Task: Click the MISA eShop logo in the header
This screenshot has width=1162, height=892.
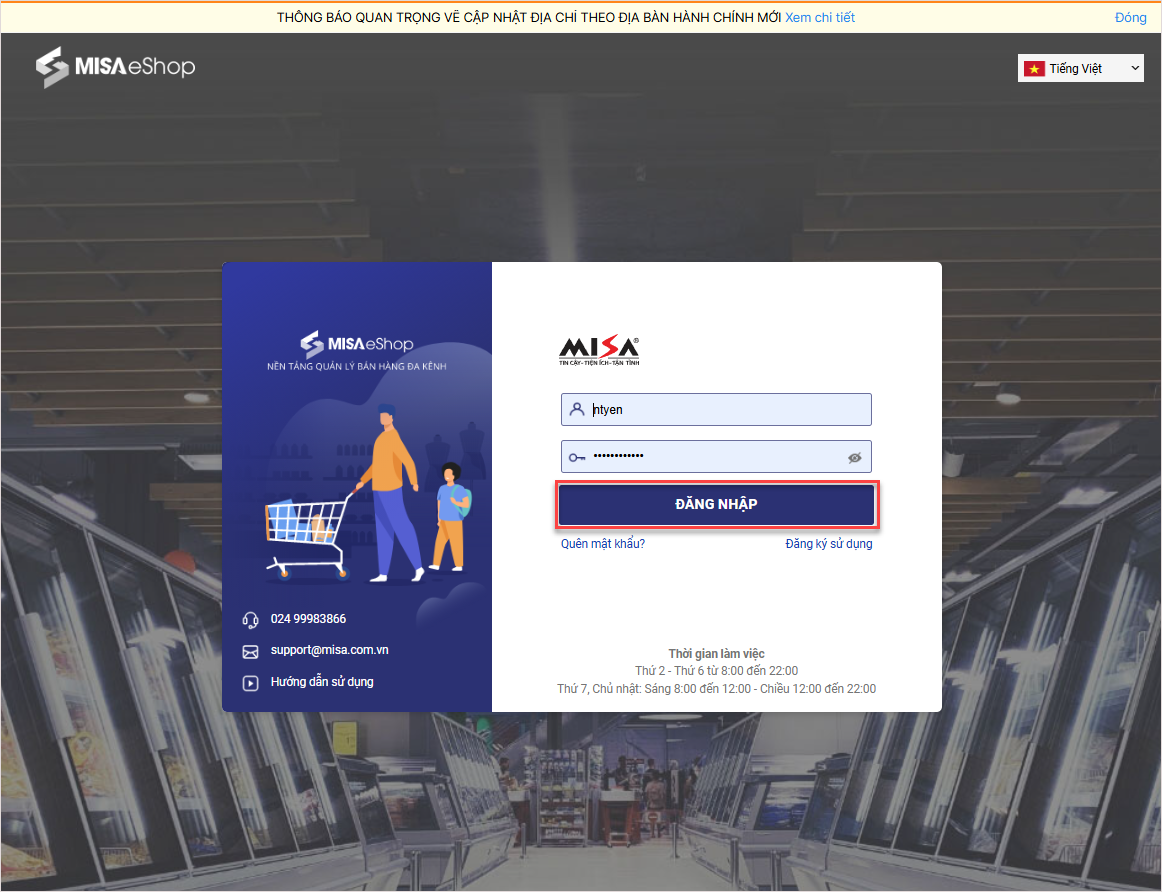Action: 116,67
